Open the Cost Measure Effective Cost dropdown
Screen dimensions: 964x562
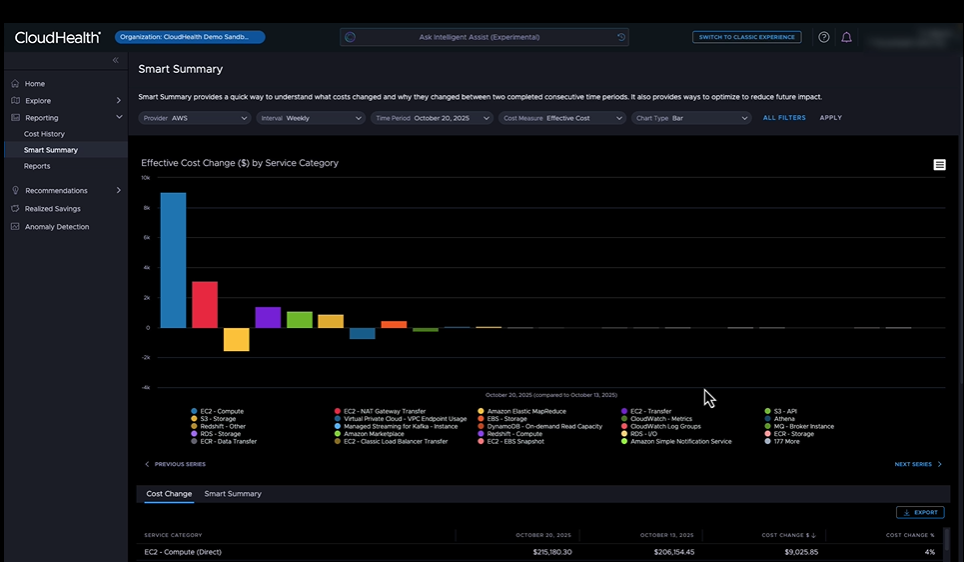coord(562,118)
